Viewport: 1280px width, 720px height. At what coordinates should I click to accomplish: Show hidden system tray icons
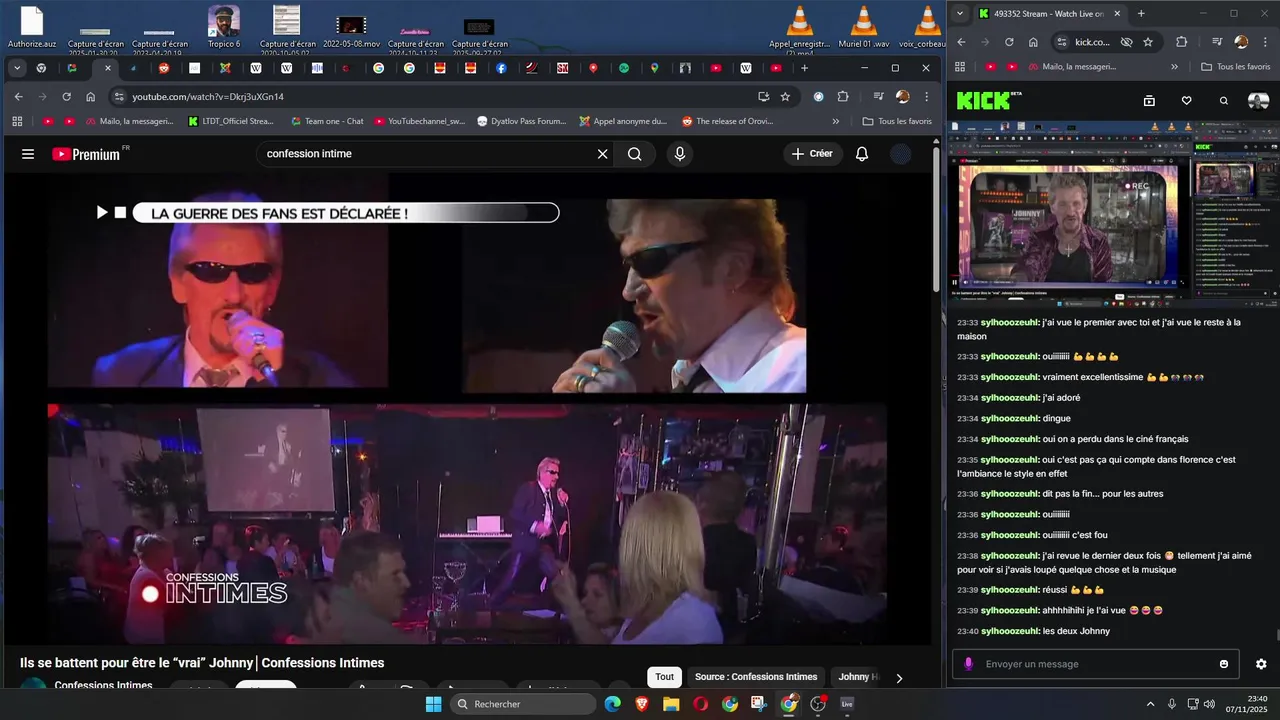tap(1150, 704)
